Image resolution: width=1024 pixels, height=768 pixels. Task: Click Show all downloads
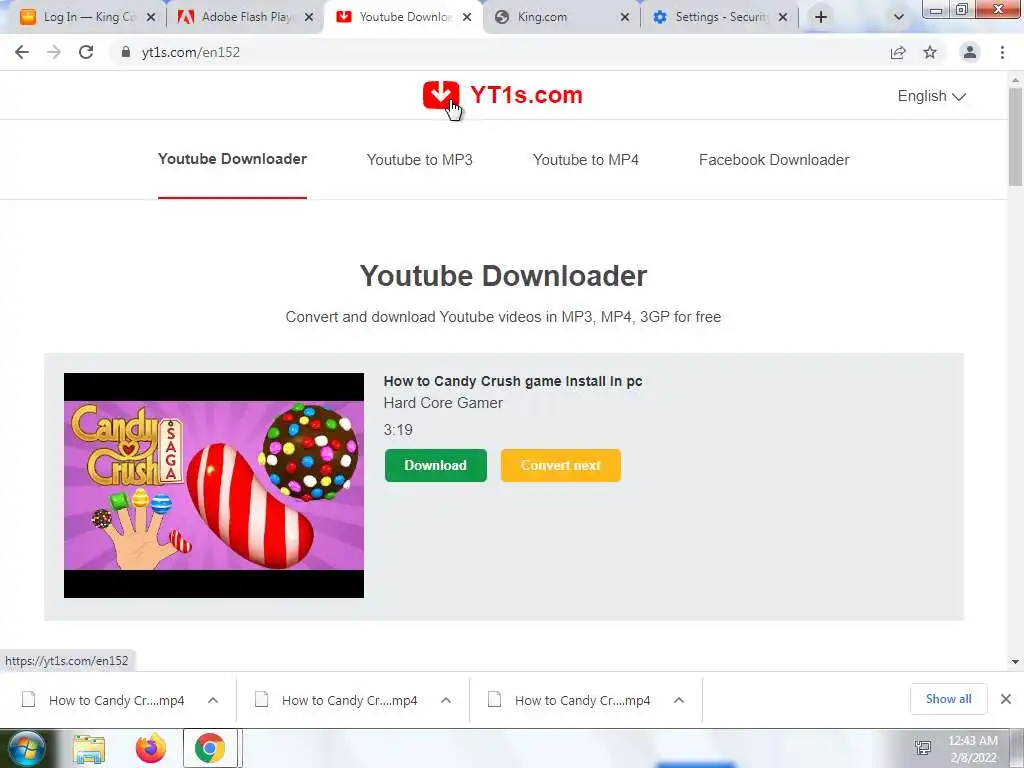click(948, 699)
